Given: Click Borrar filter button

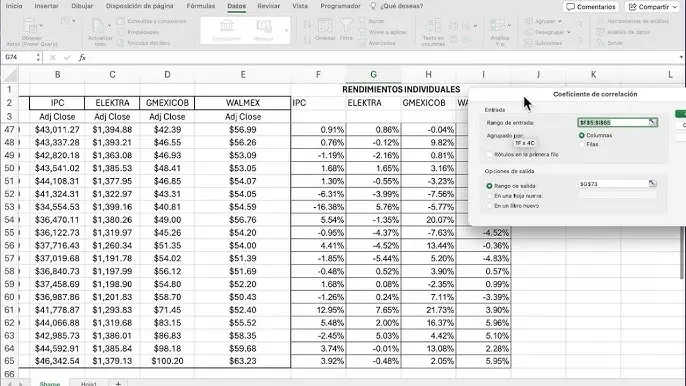Looking at the screenshot, I should point(371,21).
